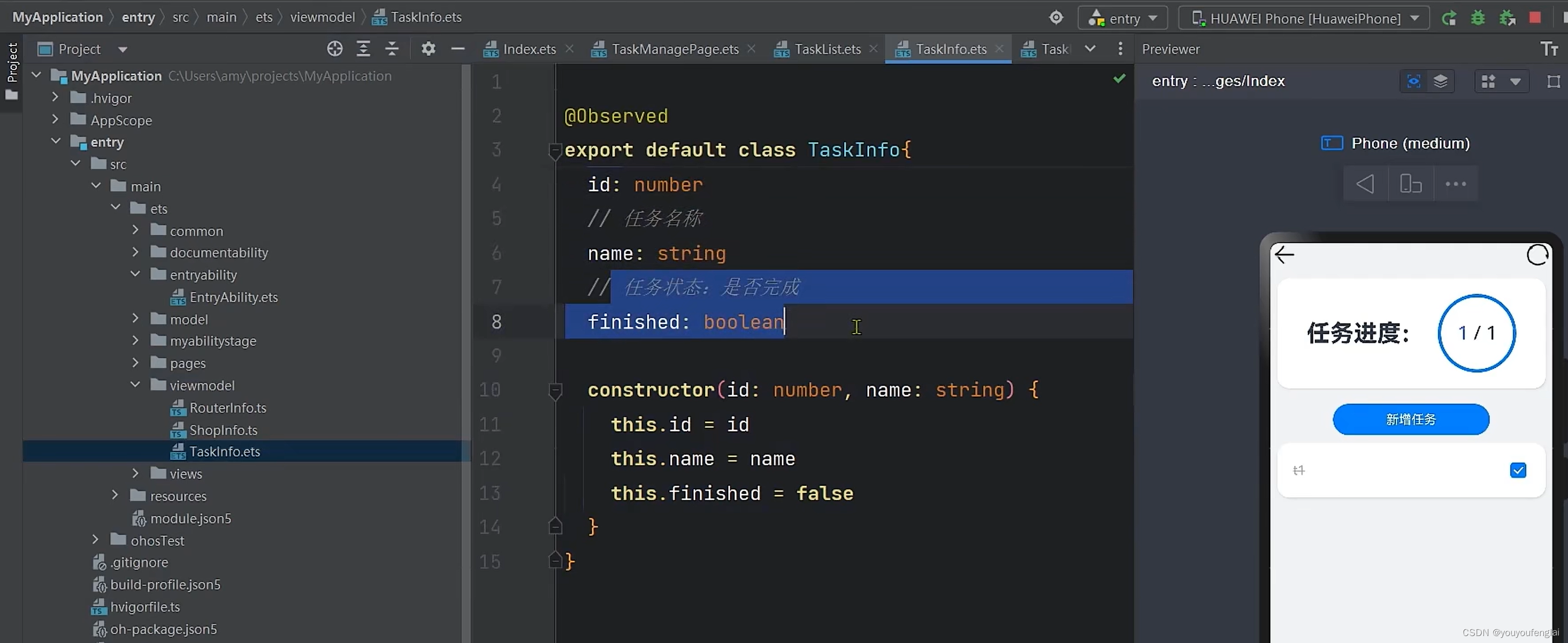Click viewmodel in the breadcrumb path
The image size is (1568, 643).
point(323,17)
